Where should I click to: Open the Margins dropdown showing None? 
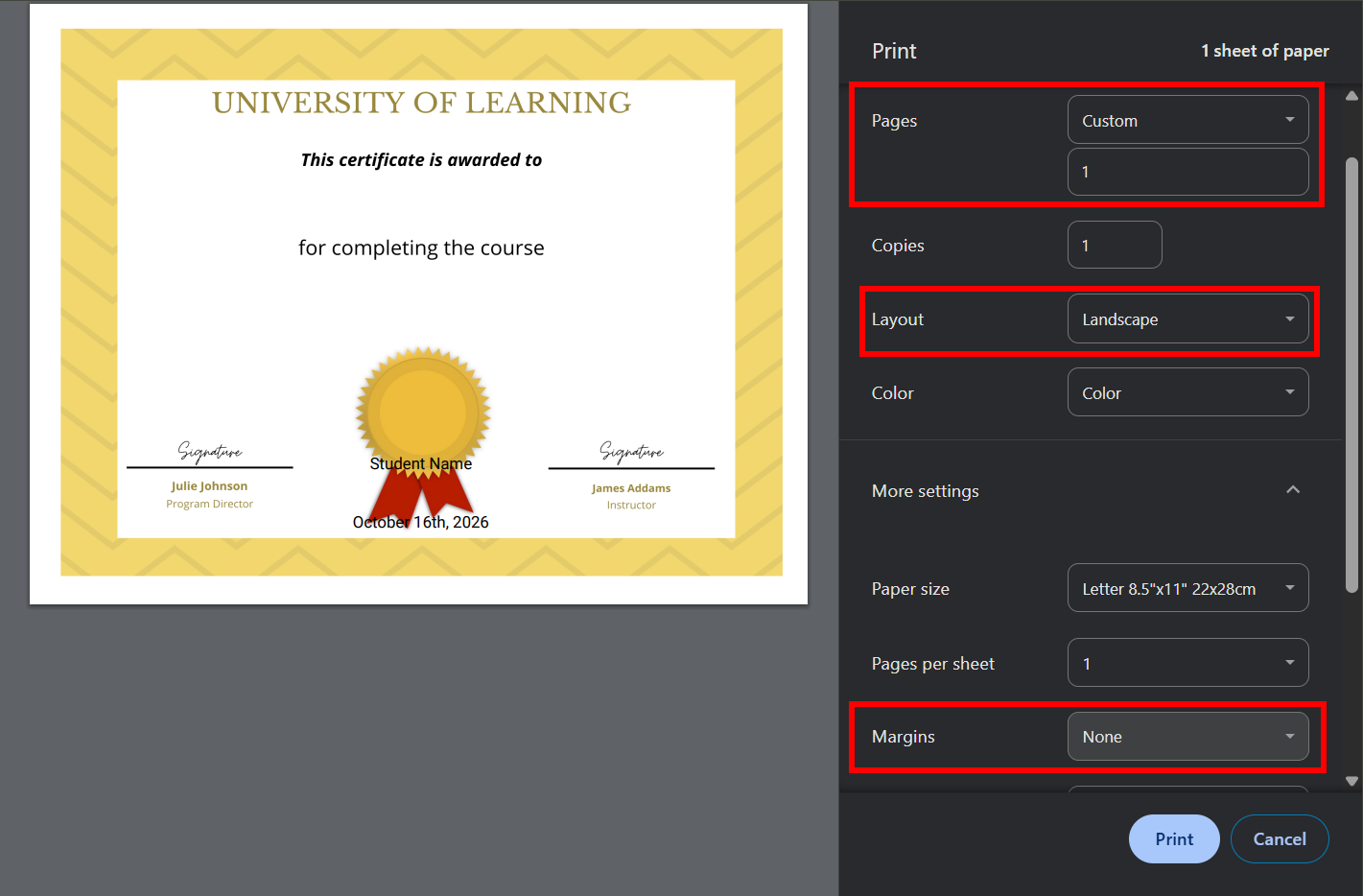1187,736
